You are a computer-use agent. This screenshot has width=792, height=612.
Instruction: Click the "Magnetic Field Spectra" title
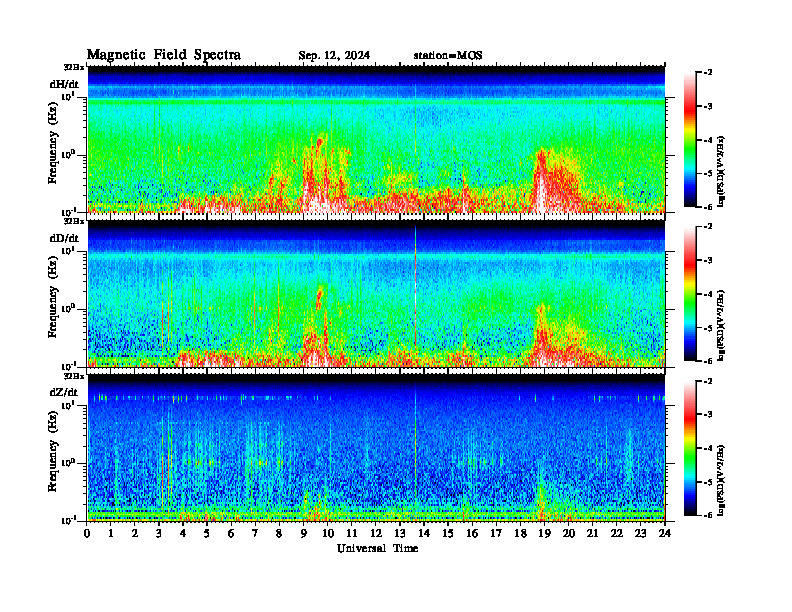click(164, 55)
